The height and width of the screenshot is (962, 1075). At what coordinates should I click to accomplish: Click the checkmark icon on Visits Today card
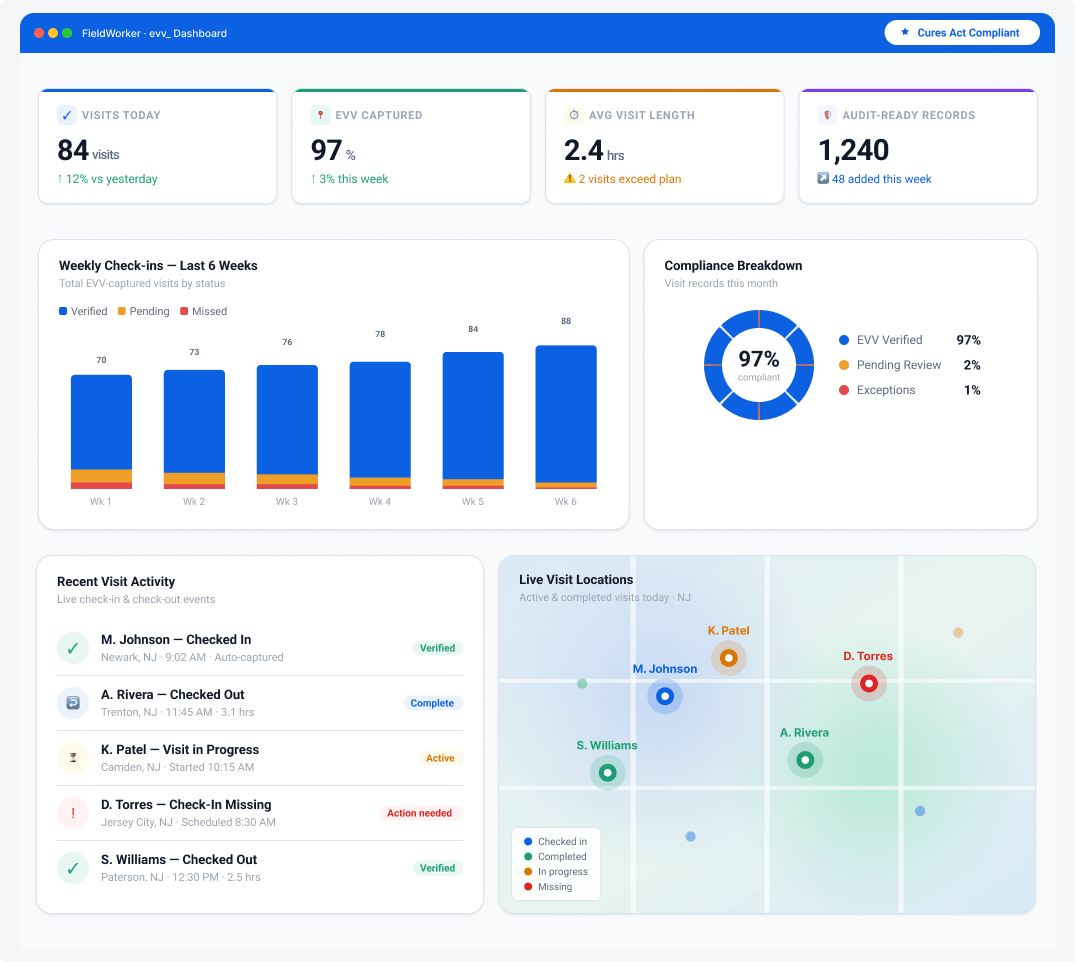[67, 115]
